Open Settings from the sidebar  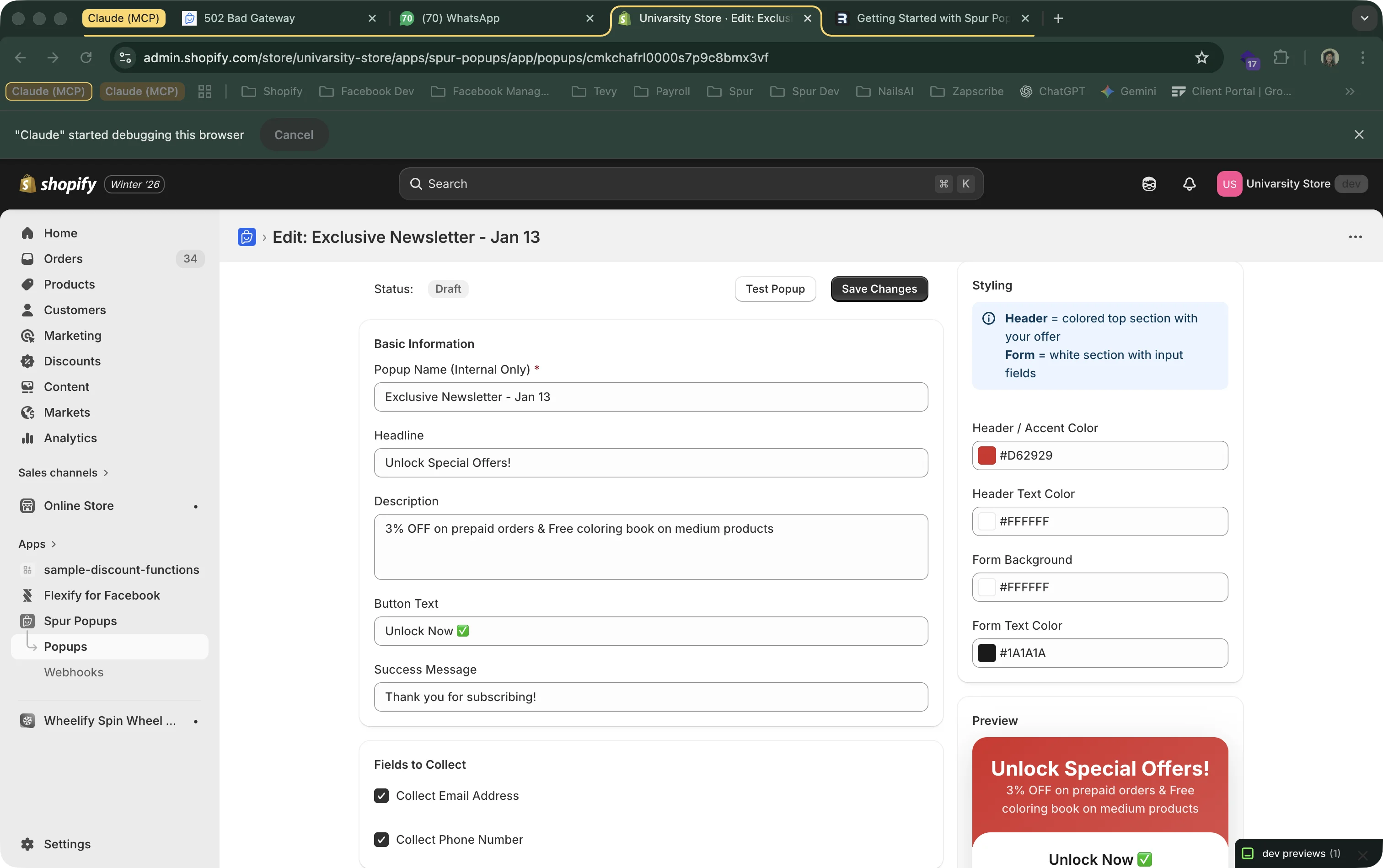pos(67,843)
